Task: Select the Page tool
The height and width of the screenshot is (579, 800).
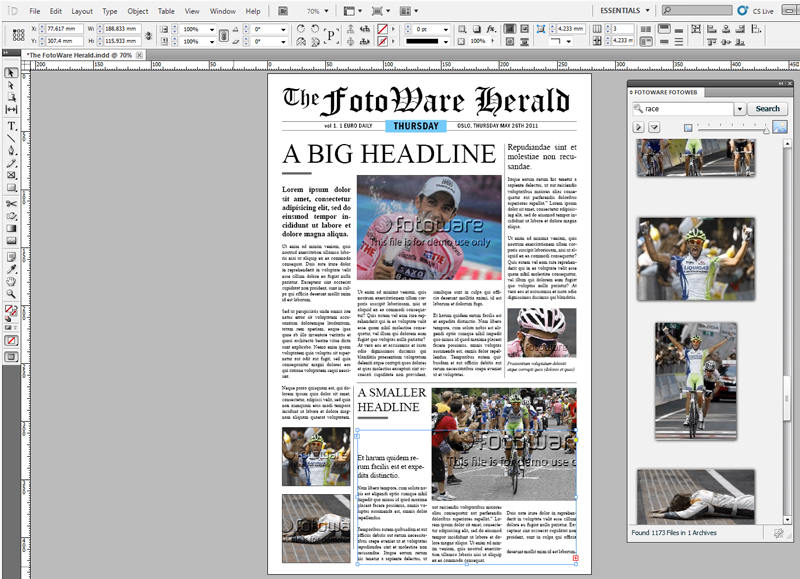Action: tap(11, 97)
